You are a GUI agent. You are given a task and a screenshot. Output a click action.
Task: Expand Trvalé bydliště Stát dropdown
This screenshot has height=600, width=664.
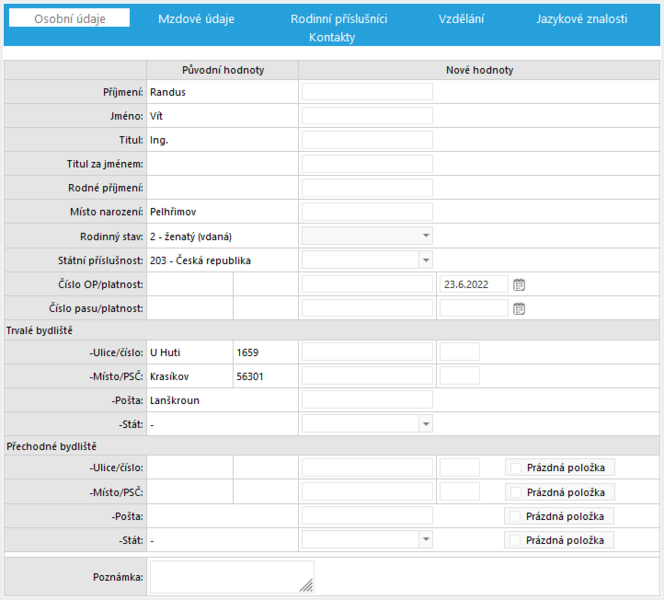426,424
